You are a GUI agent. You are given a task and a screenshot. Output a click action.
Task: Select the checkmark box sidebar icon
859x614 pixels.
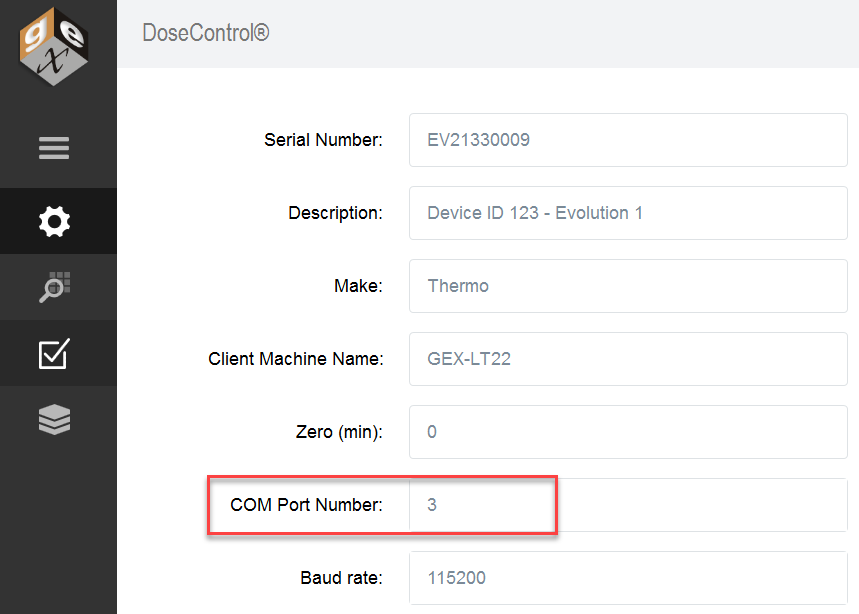coord(54,353)
